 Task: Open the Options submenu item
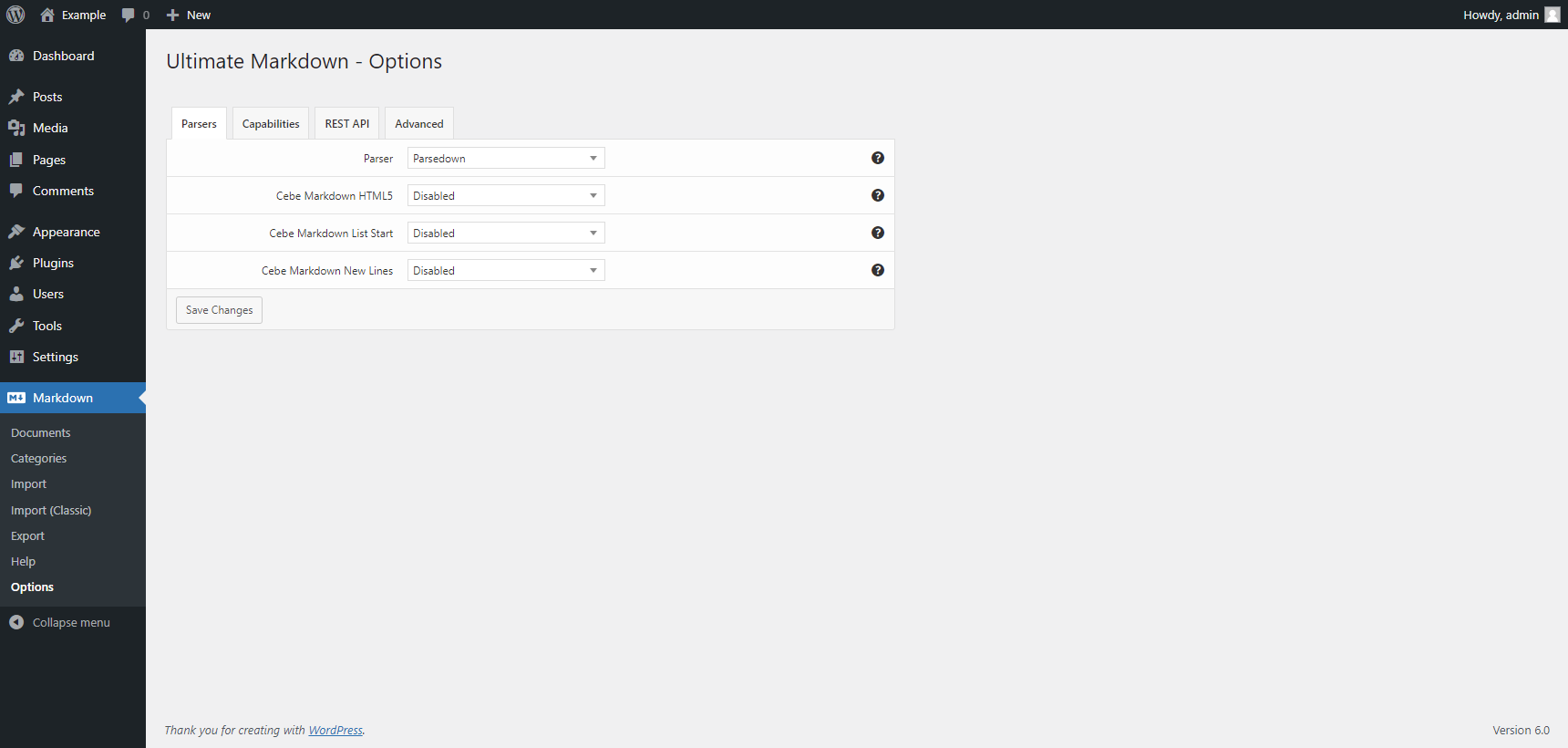(32, 587)
